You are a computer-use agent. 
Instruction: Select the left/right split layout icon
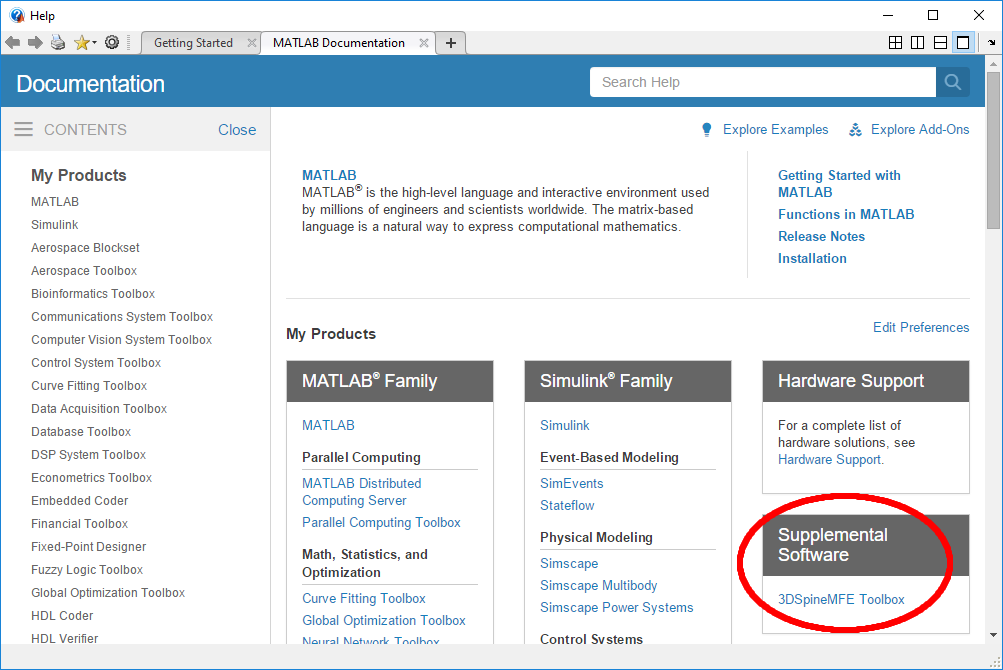[917, 43]
